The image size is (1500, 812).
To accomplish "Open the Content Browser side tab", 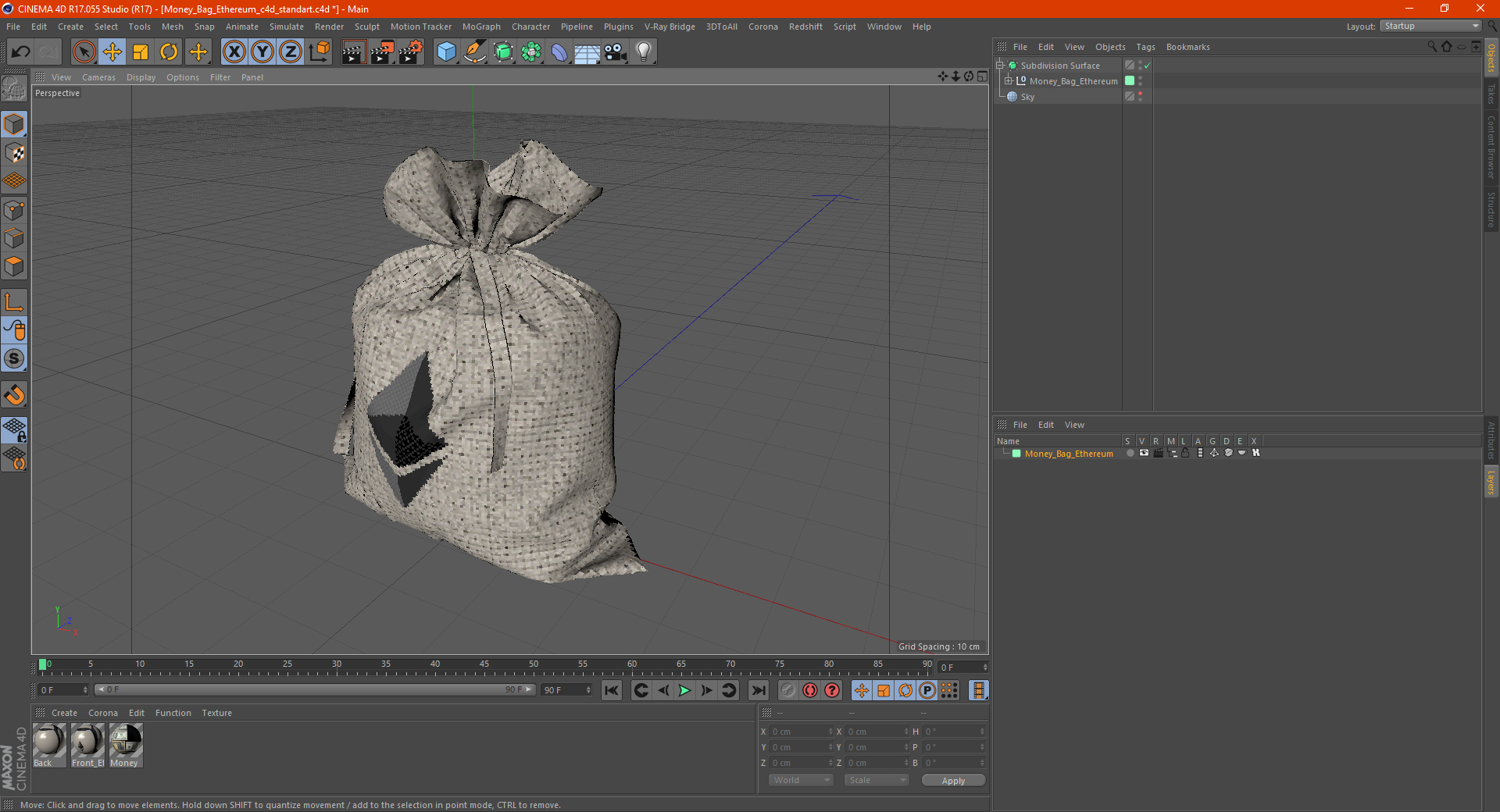I will (1491, 147).
